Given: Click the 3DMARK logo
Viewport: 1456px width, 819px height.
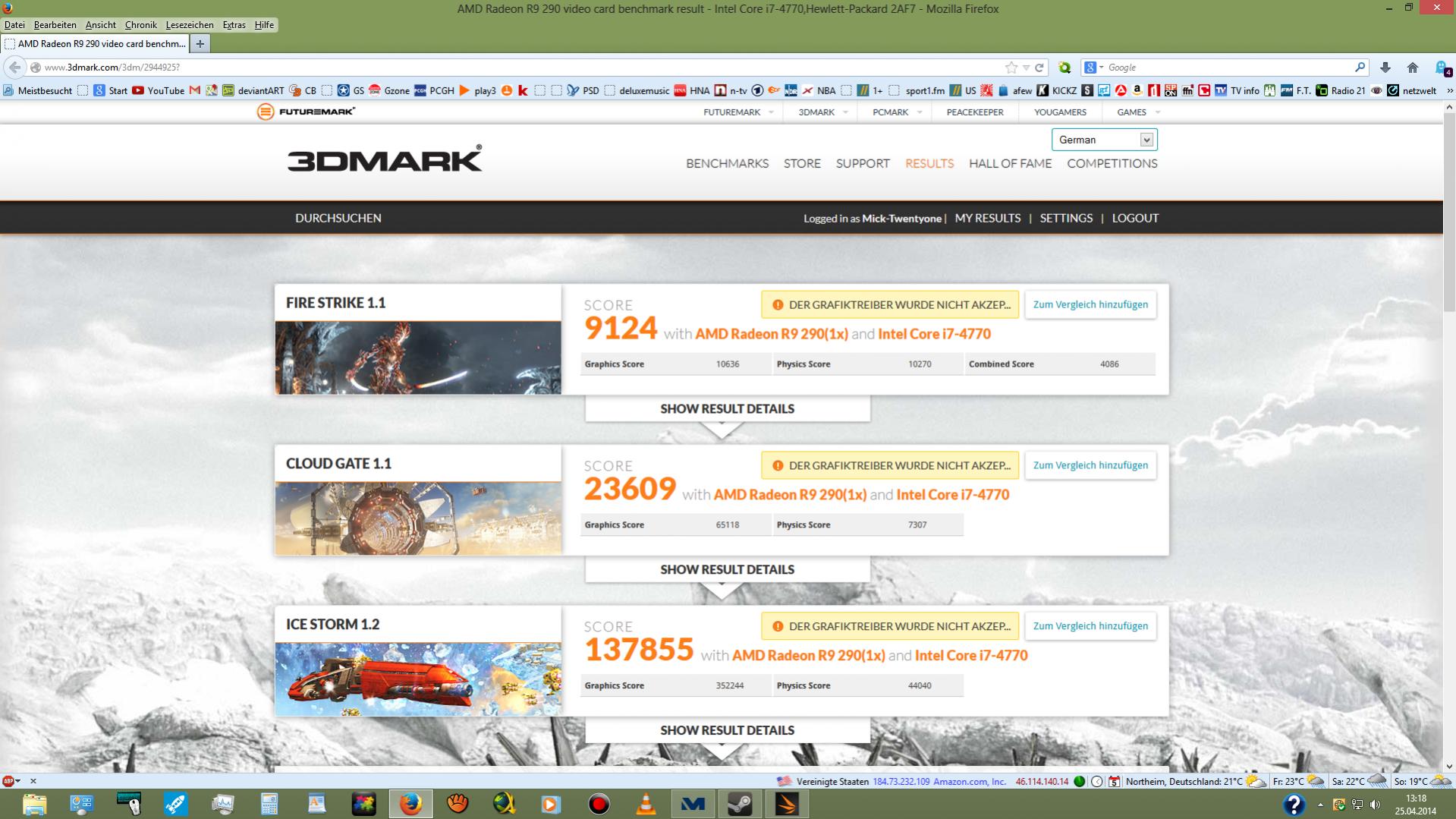Looking at the screenshot, I should pyautogui.click(x=385, y=159).
